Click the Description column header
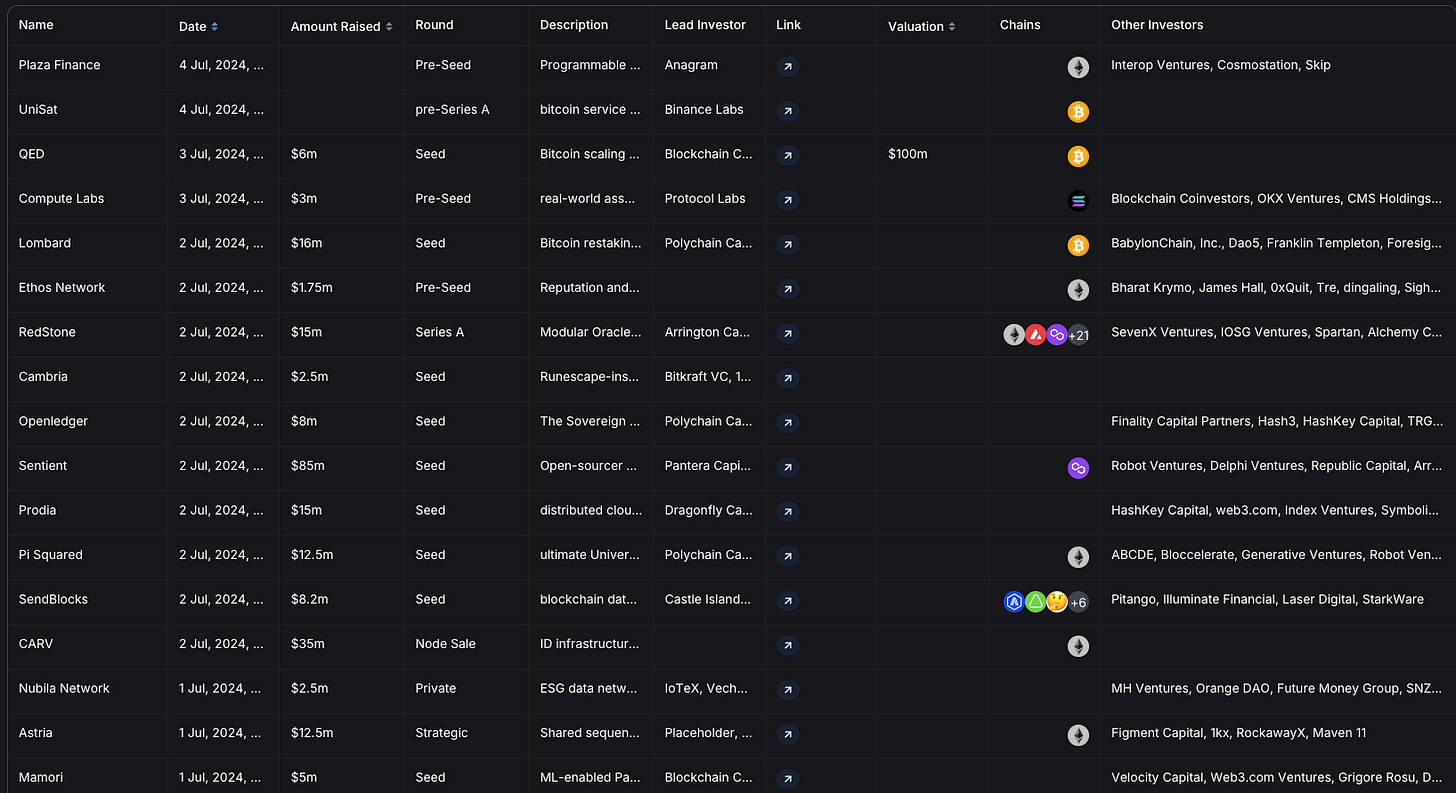 (574, 25)
